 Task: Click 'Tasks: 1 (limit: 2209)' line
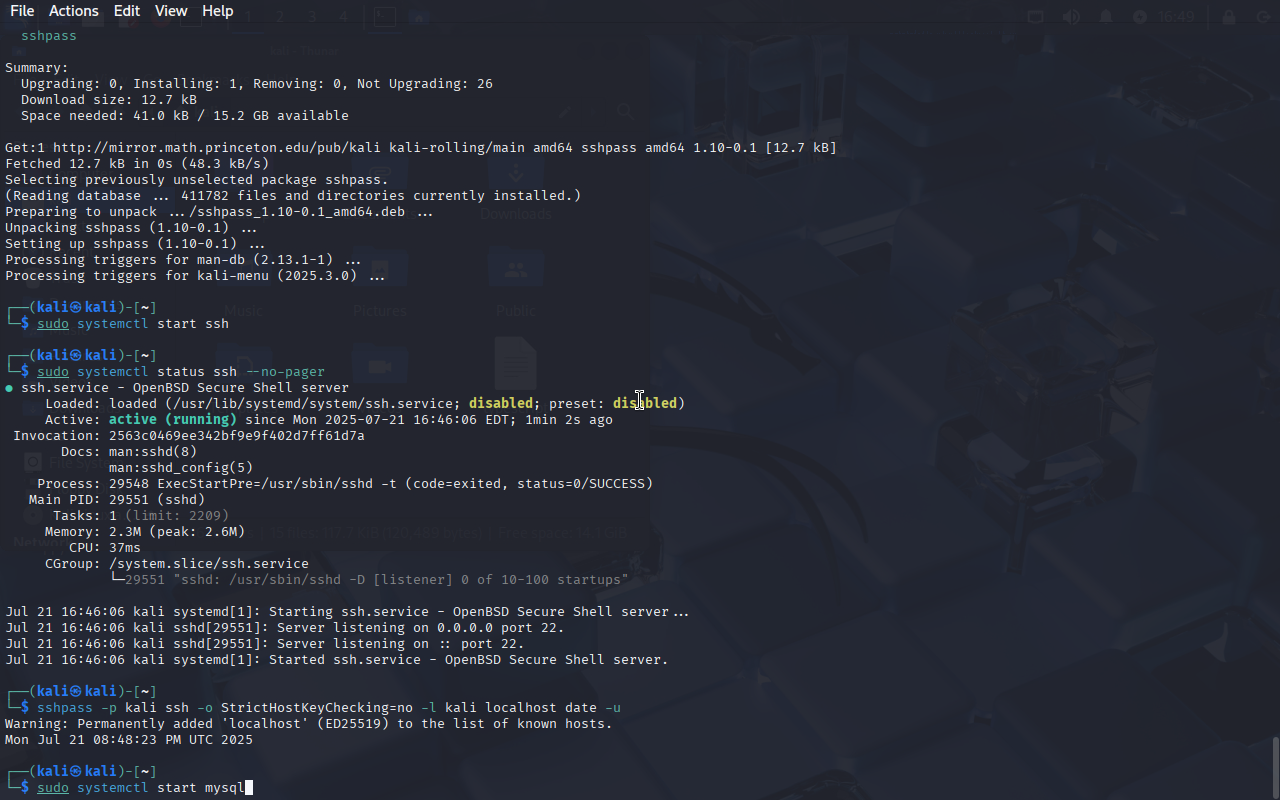coord(141,516)
